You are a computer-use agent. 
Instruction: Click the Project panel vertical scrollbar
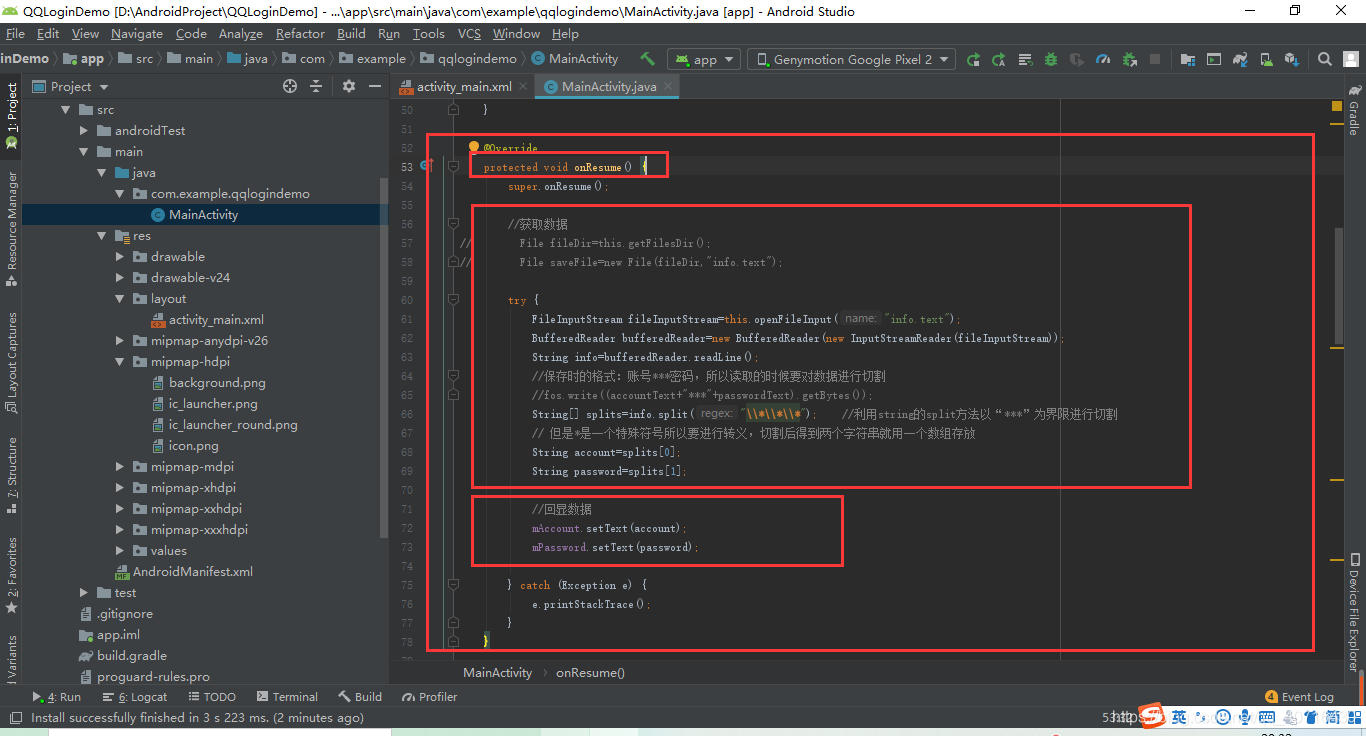(x=384, y=358)
